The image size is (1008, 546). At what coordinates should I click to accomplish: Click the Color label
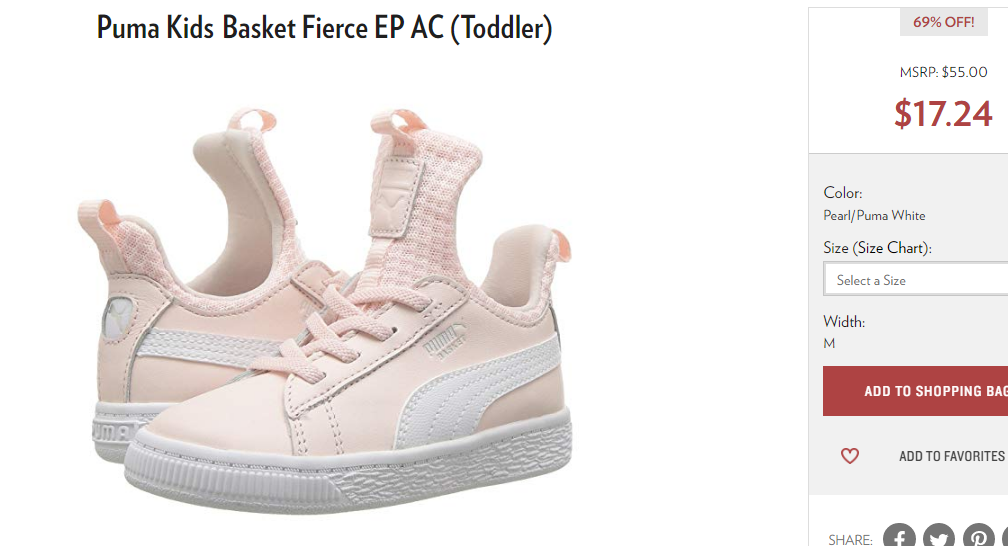843,193
